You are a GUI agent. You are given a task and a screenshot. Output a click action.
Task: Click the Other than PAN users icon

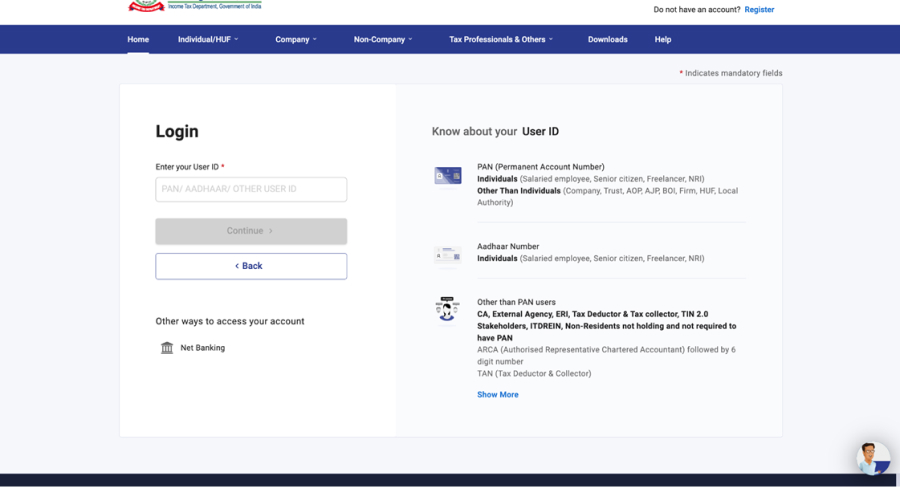click(x=447, y=309)
